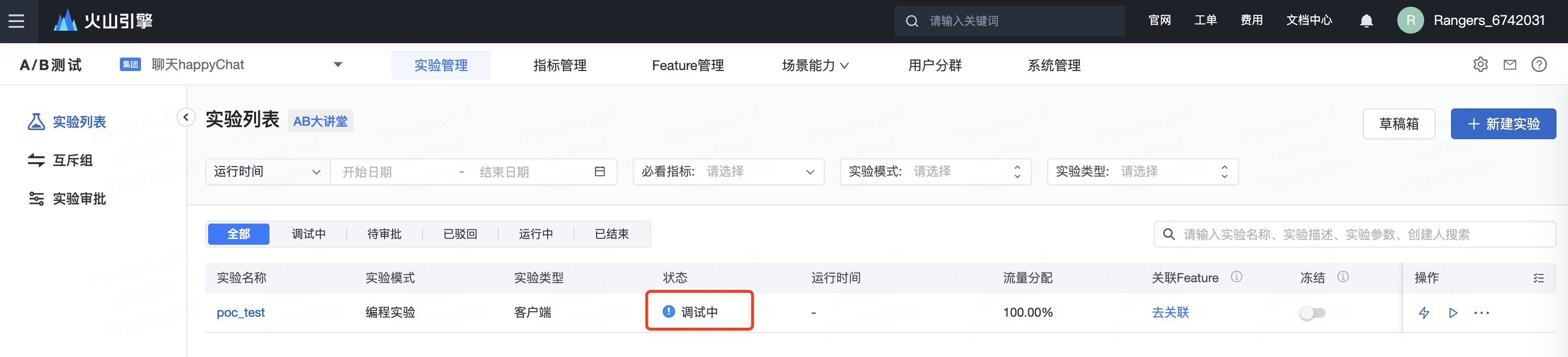Open the three-dot more actions menu
Screen dimensions: 1568x357
pos(1482,312)
